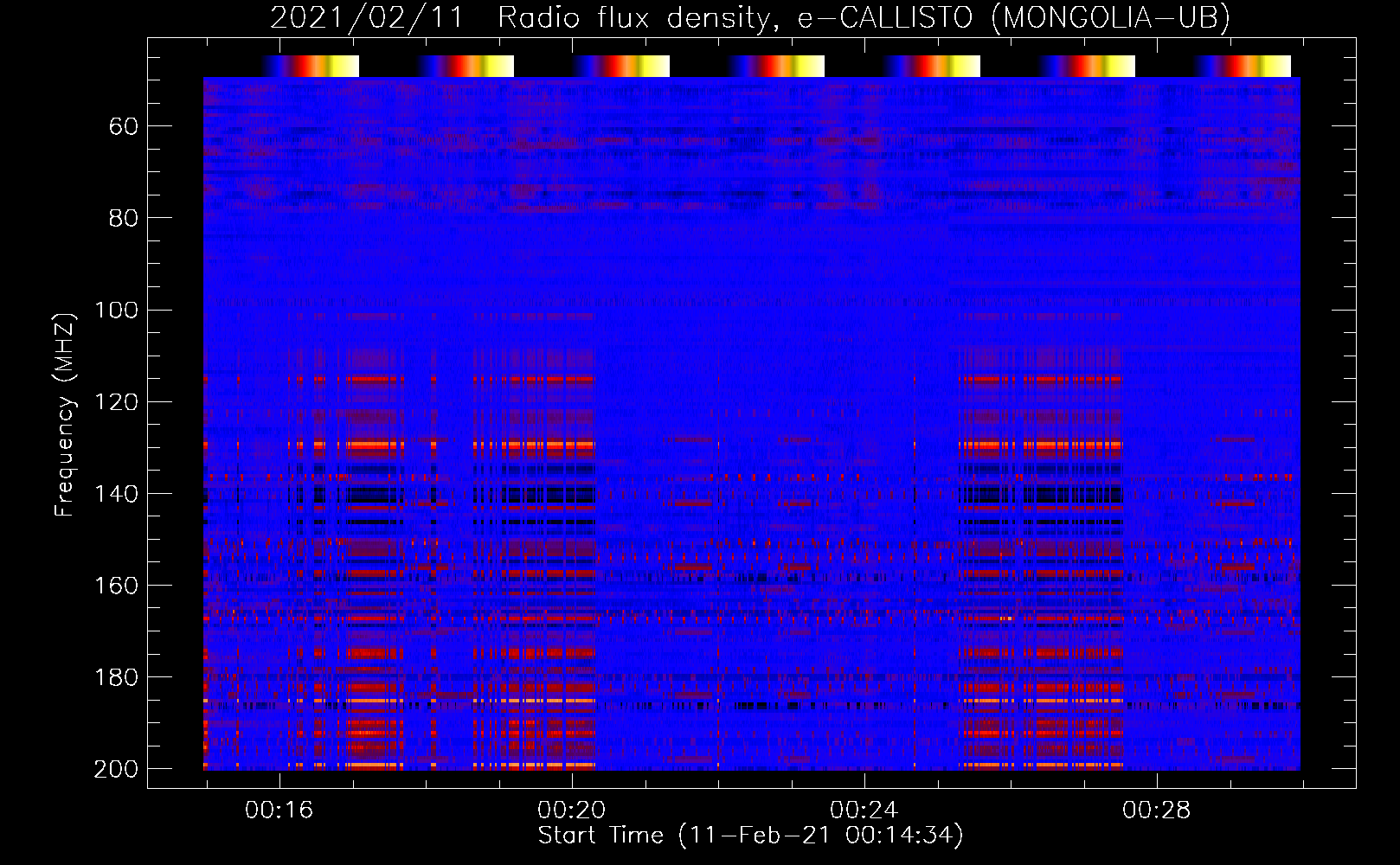Select the '80' frequency tick label
Screen dimensions: 1400x865
[x=124, y=219]
